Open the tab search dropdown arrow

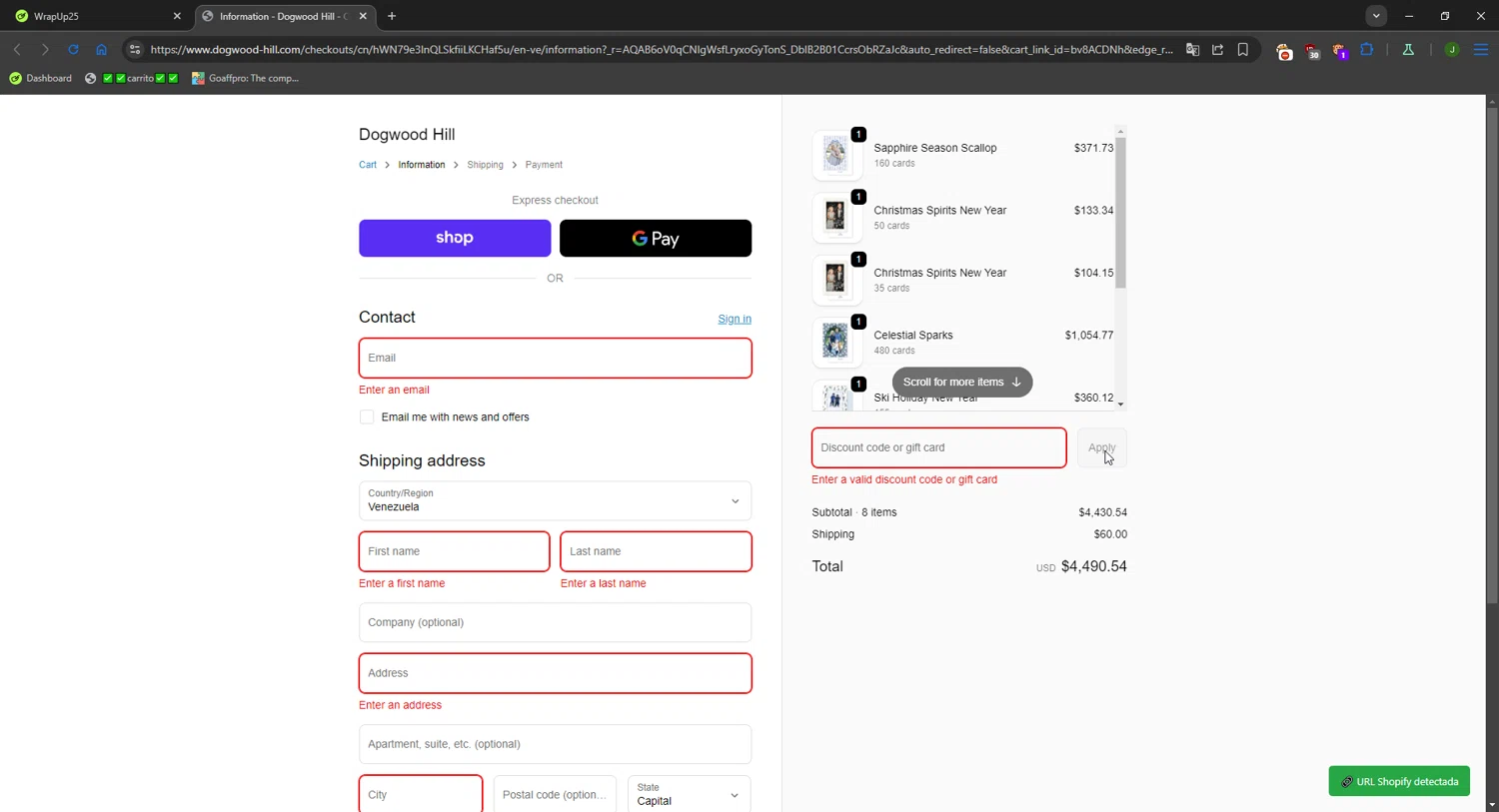point(1376,16)
